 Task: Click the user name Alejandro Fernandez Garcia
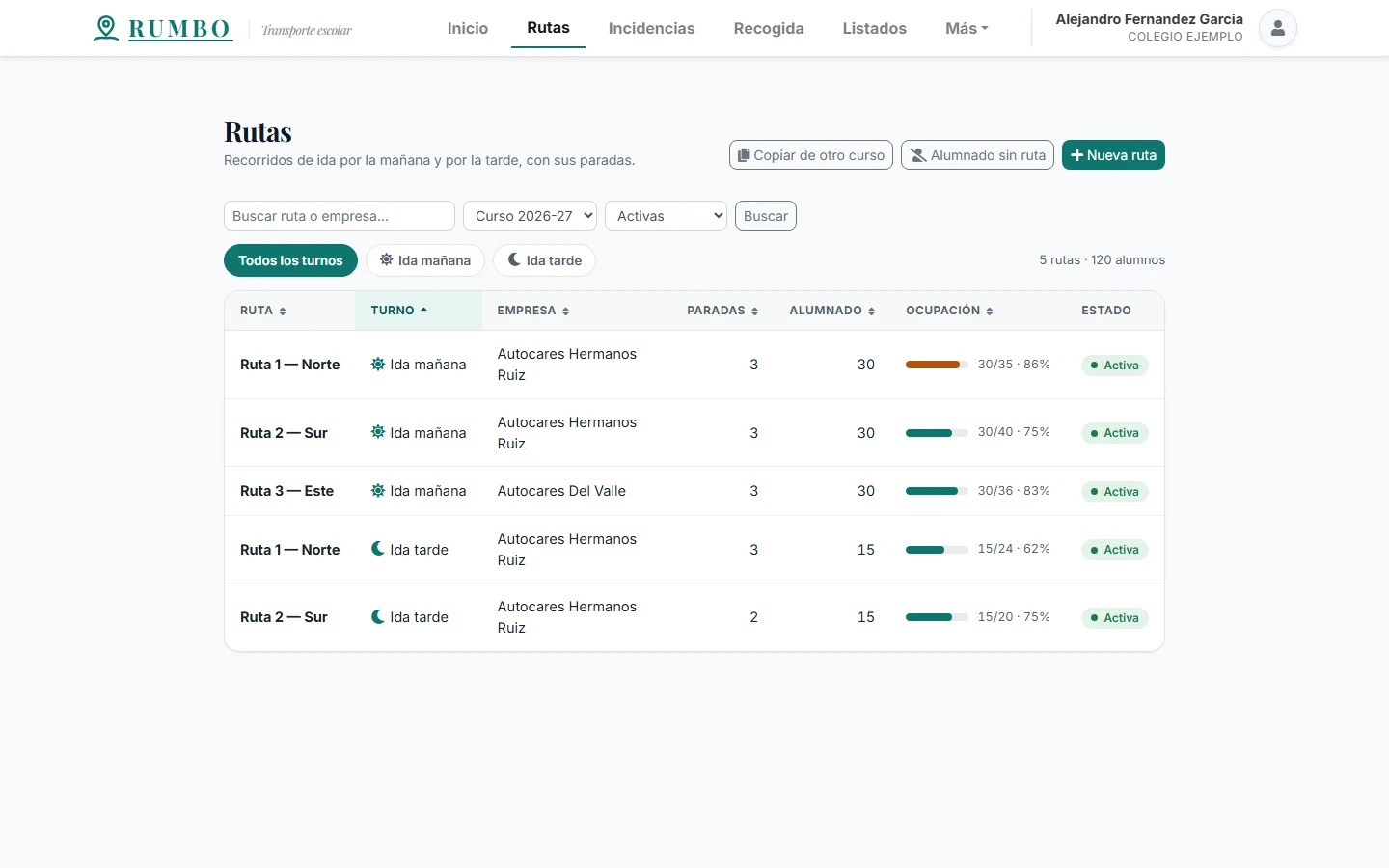click(1149, 19)
